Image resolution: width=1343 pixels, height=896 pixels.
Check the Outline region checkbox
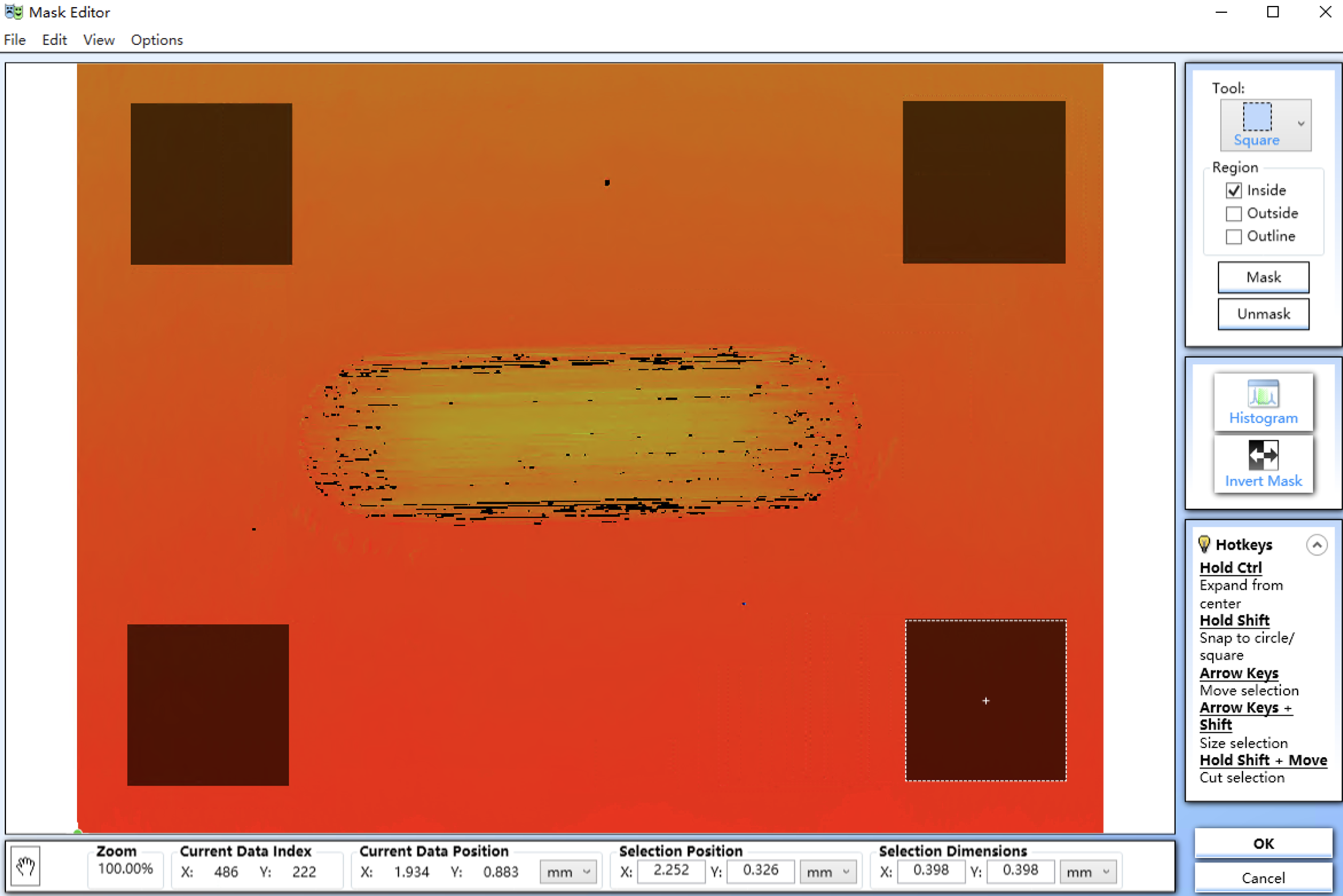[x=1234, y=237]
